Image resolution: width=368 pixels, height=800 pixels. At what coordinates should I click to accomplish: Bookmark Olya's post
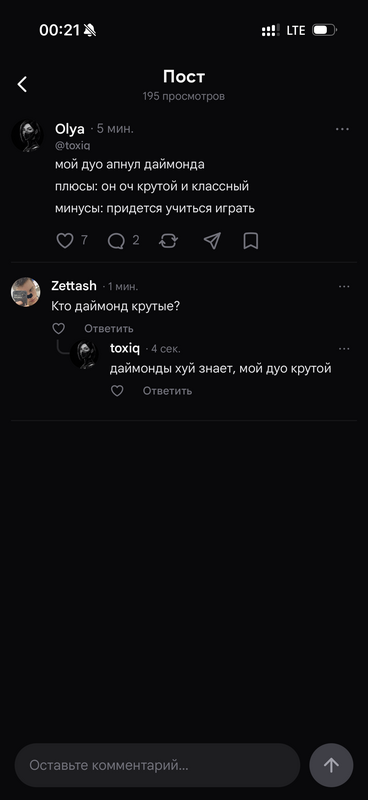tap(251, 241)
